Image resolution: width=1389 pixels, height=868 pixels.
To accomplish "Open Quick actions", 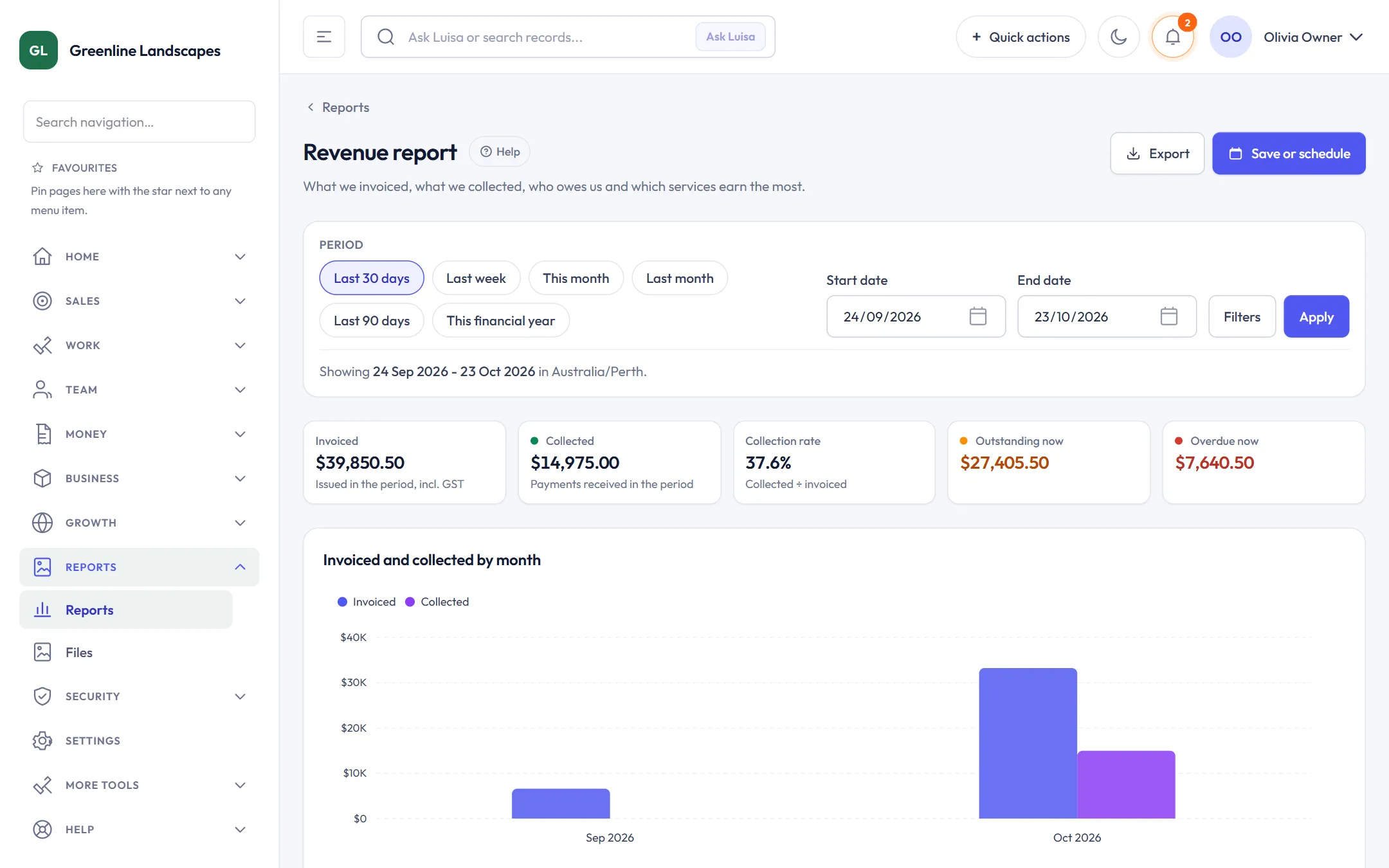I will pos(1021,37).
